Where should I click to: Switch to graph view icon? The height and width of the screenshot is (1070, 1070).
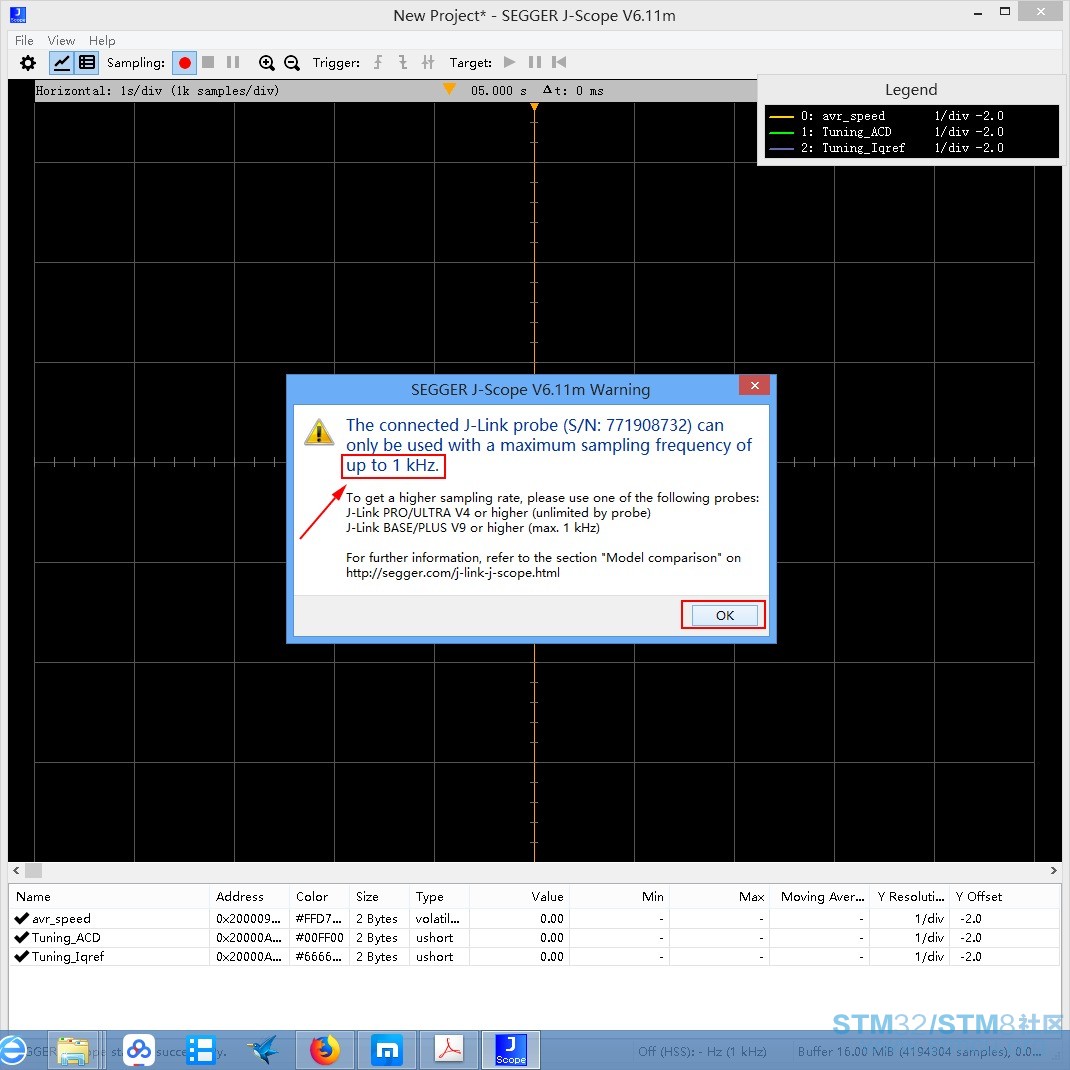point(61,63)
